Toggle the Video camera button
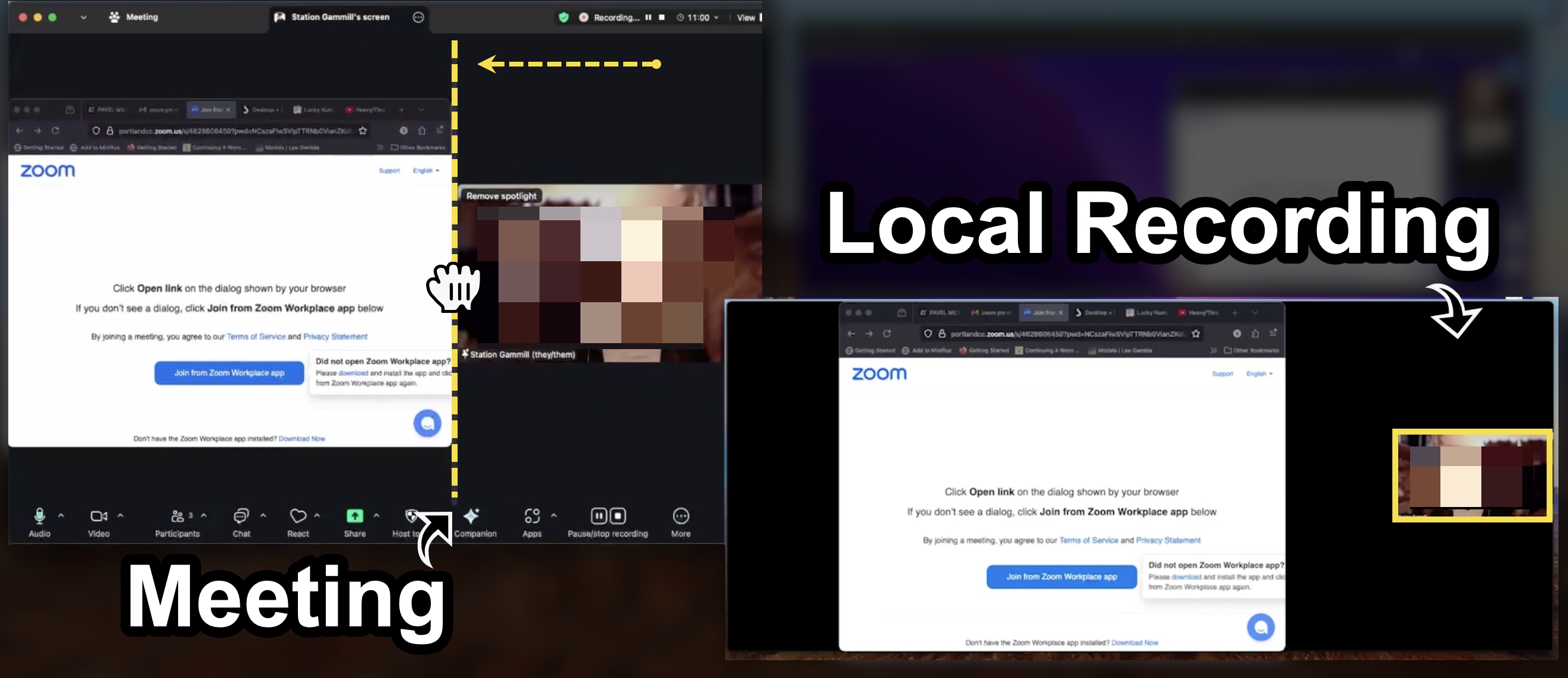The height and width of the screenshot is (678, 1568). [99, 516]
